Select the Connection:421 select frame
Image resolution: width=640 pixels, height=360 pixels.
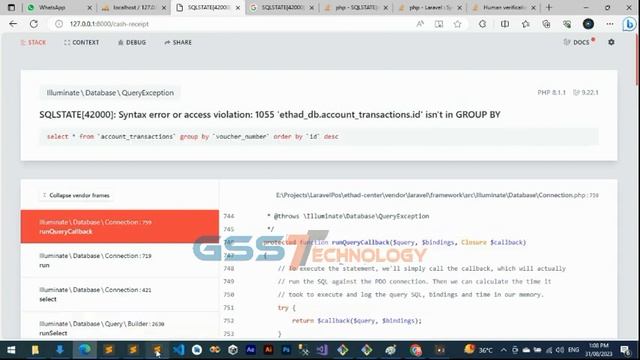pos(120,294)
